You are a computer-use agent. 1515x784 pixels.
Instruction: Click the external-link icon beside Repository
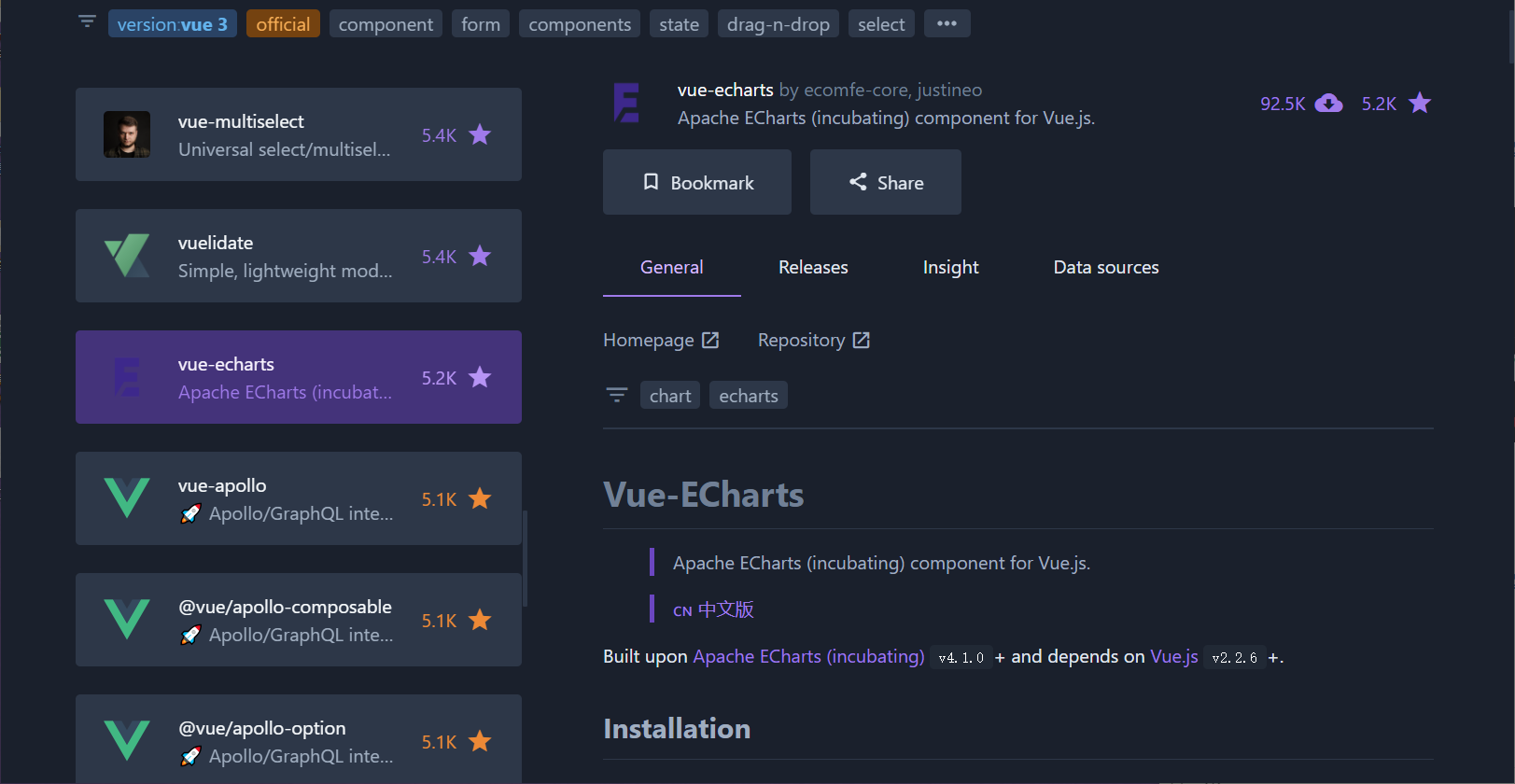pyautogui.click(x=862, y=340)
